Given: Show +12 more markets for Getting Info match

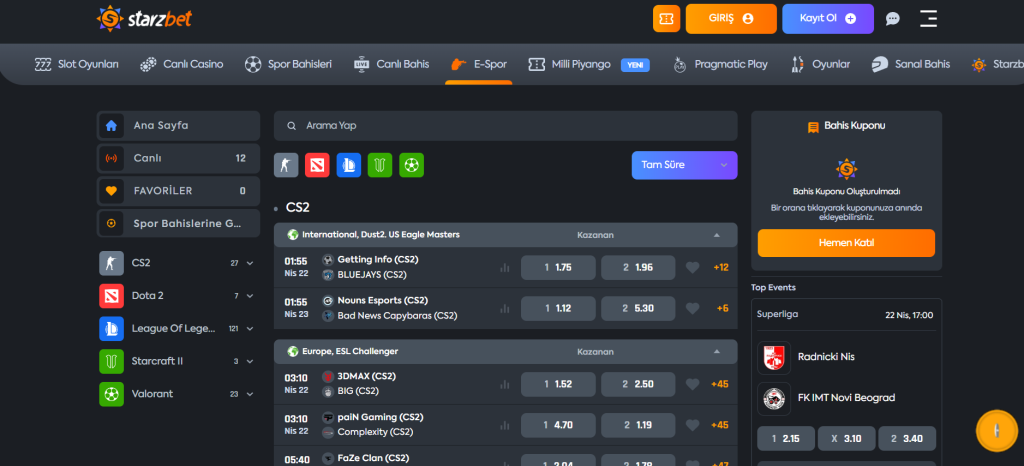Looking at the screenshot, I should [x=721, y=268].
